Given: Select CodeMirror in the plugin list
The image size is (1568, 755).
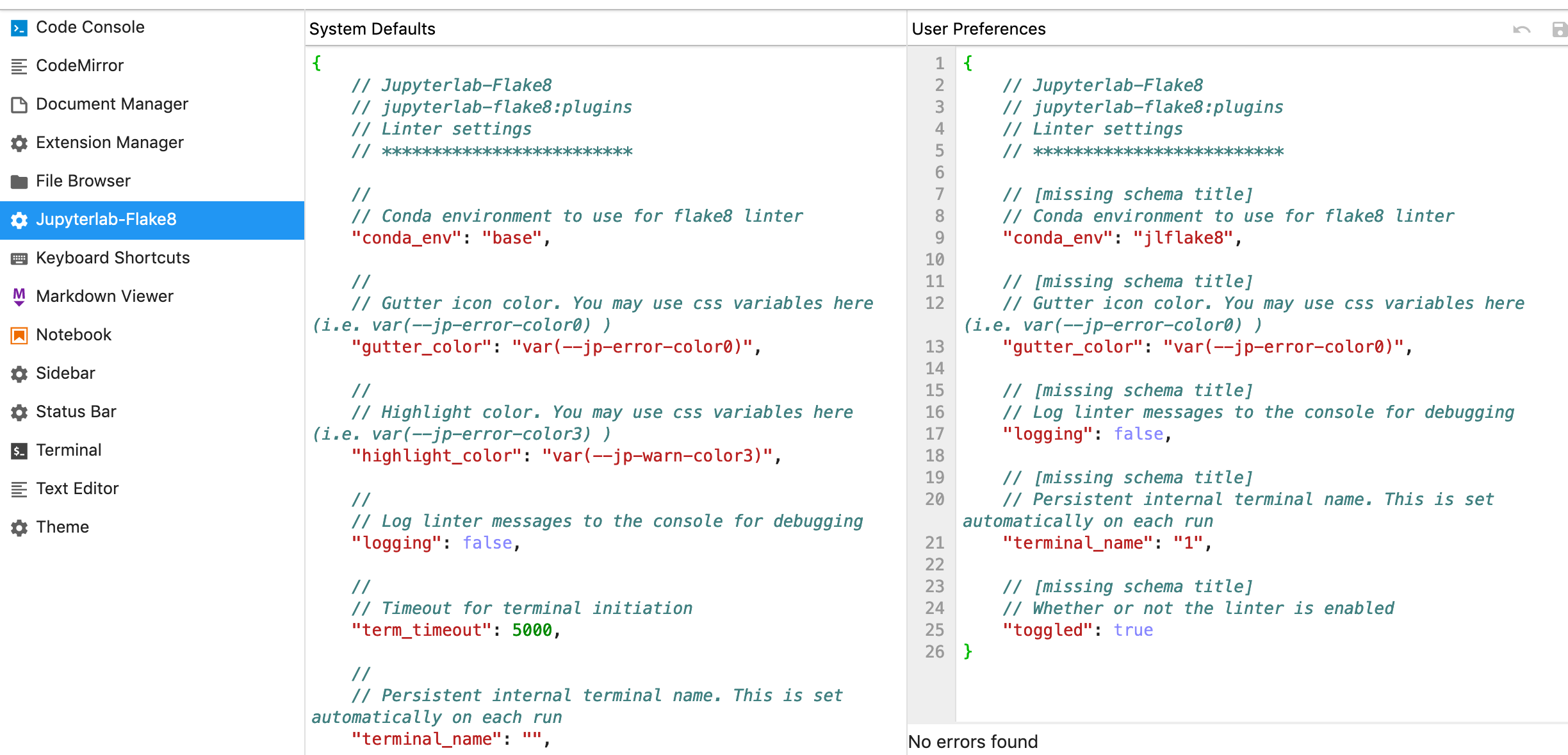Looking at the screenshot, I should 152,66.
